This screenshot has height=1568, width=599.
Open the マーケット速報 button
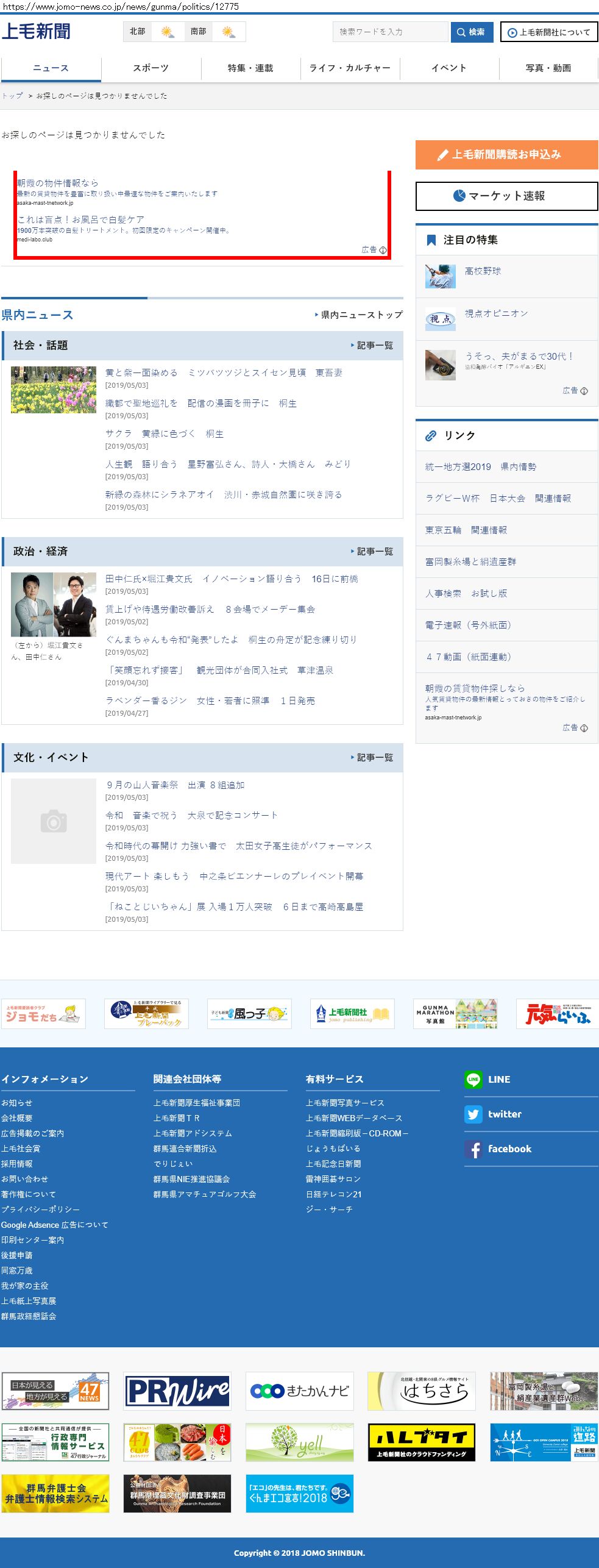pyautogui.click(x=506, y=196)
